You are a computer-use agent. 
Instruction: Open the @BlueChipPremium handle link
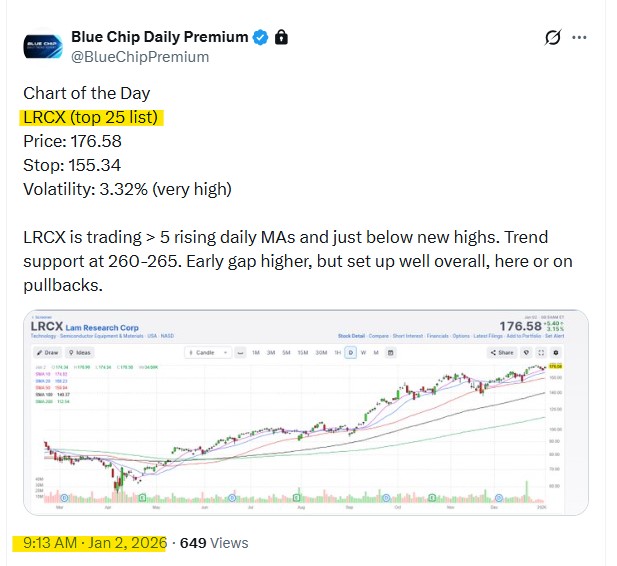pos(140,57)
